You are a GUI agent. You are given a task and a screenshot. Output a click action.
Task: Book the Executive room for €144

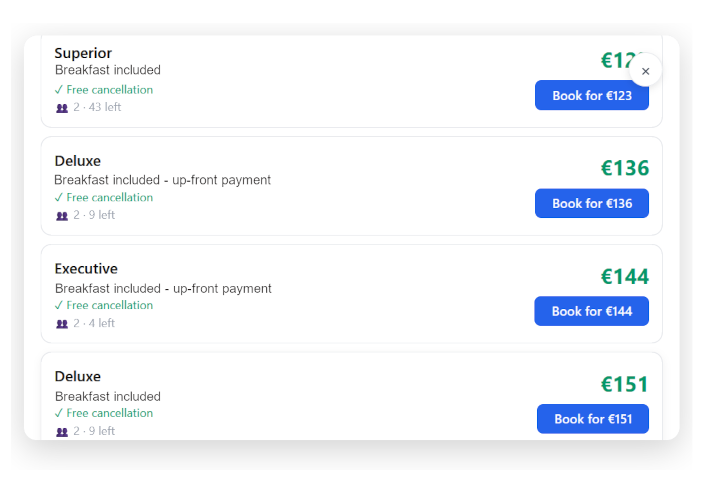591,311
